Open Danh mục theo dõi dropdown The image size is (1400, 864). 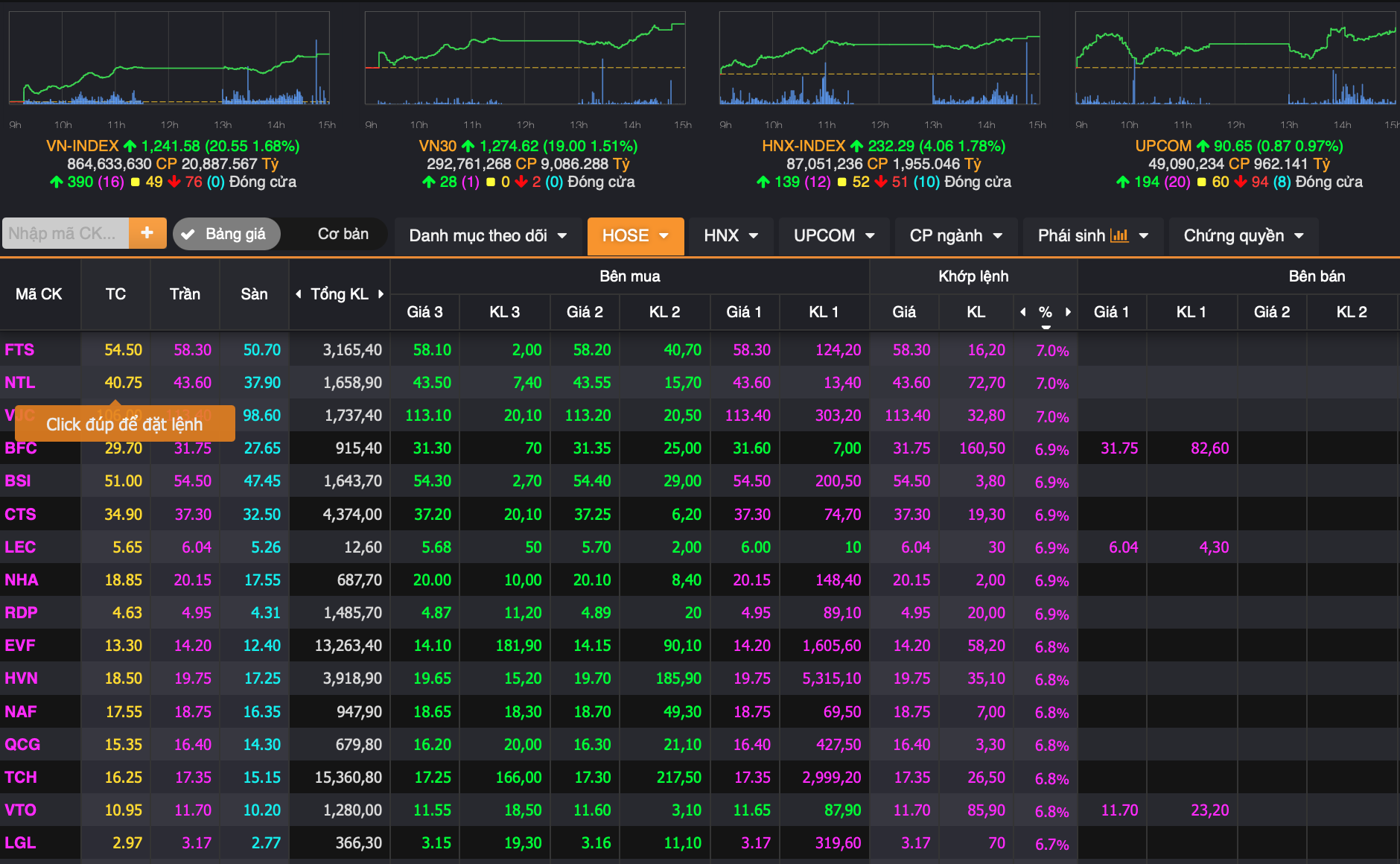[x=488, y=235]
